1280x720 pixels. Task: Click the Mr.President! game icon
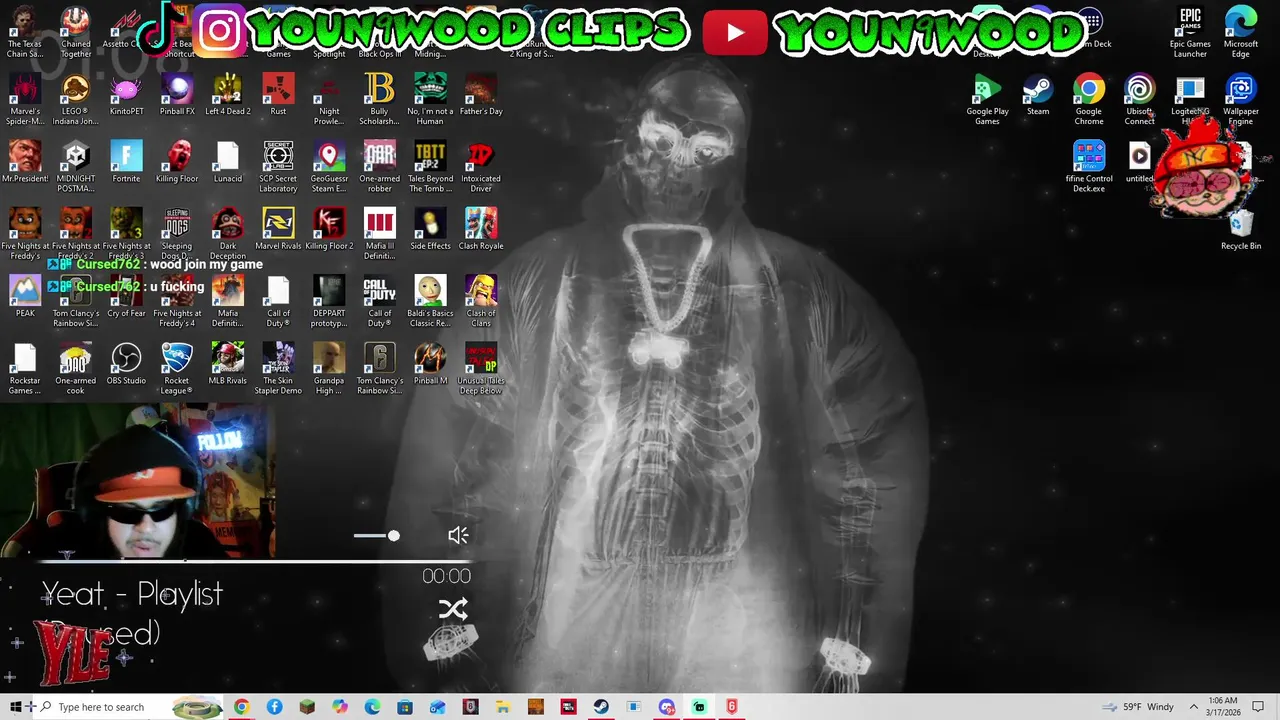point(25,162)
